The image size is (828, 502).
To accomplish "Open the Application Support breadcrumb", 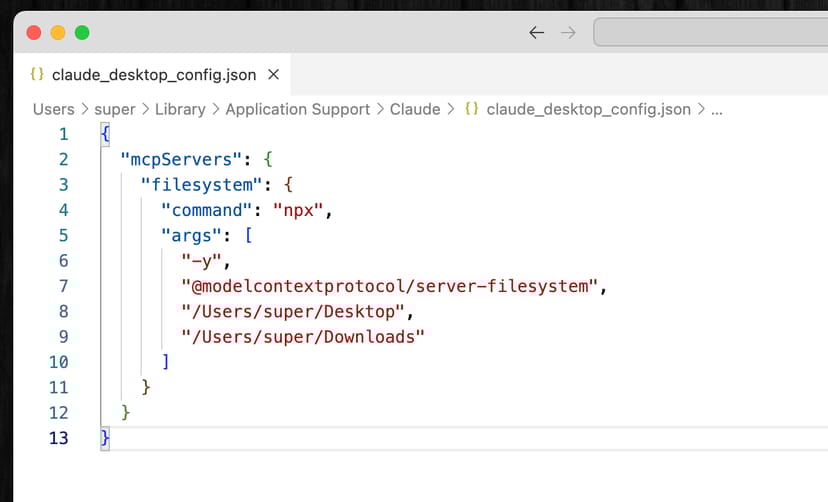I will pyautogui.click(x=297, y=109).
